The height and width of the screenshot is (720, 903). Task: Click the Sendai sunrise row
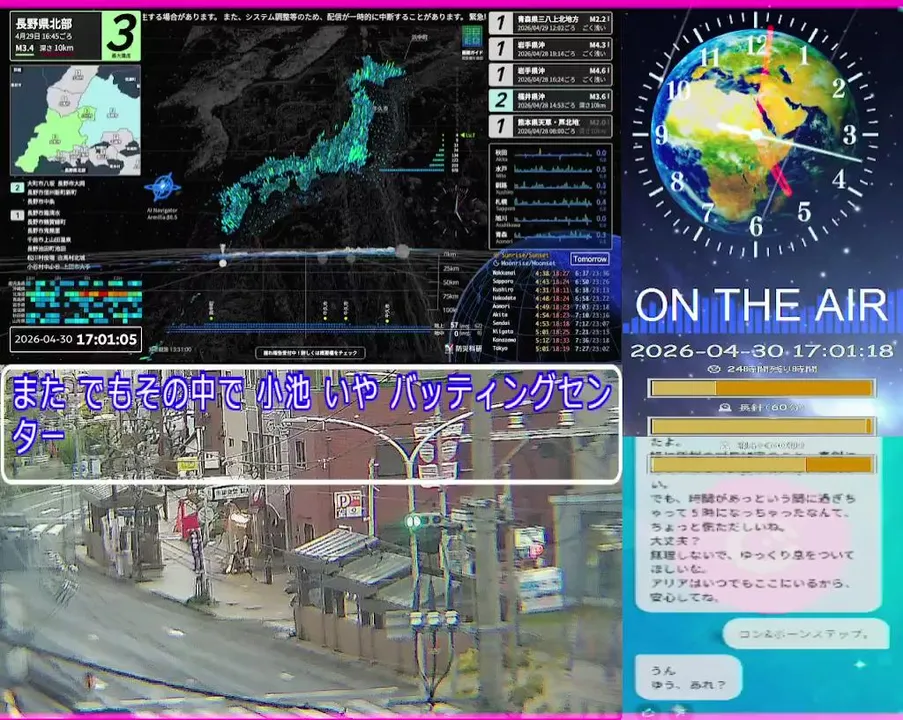[551, 324]
